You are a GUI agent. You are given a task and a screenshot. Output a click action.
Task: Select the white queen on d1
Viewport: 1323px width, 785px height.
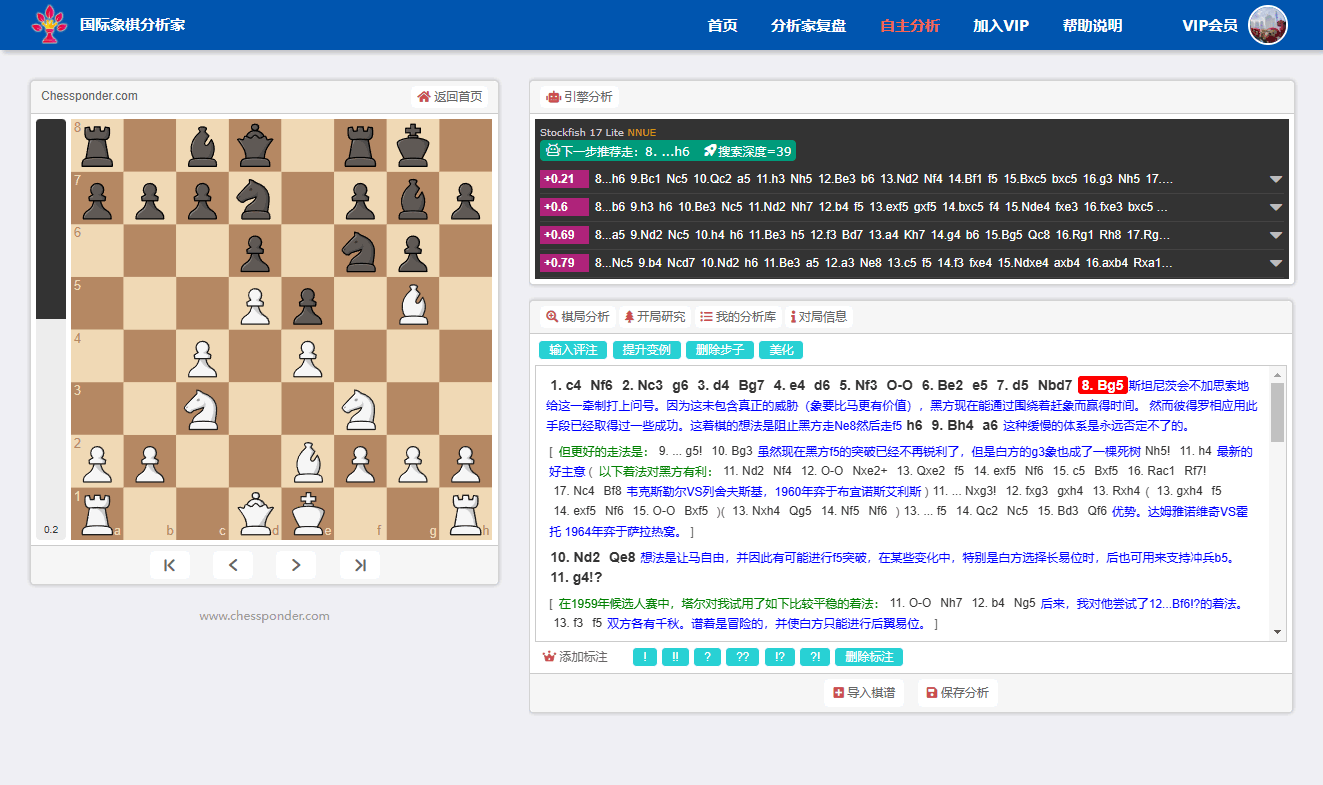(255, 513)
